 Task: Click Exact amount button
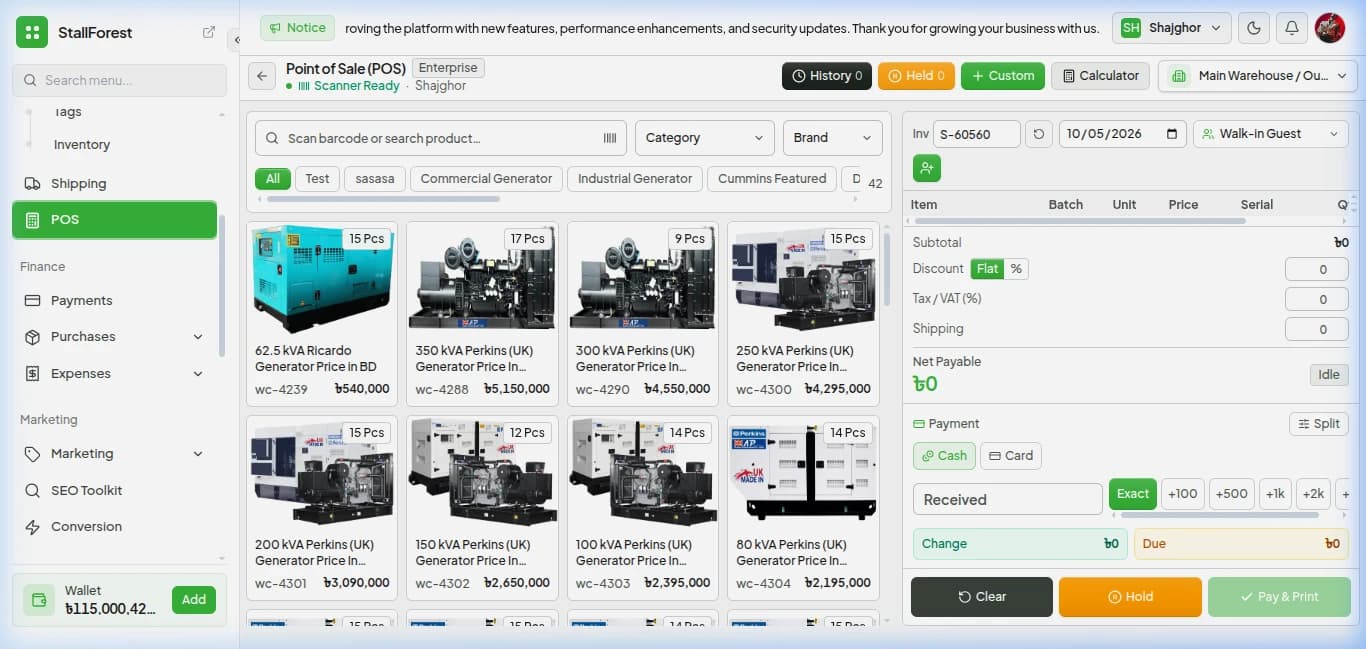coord(1133,494)
